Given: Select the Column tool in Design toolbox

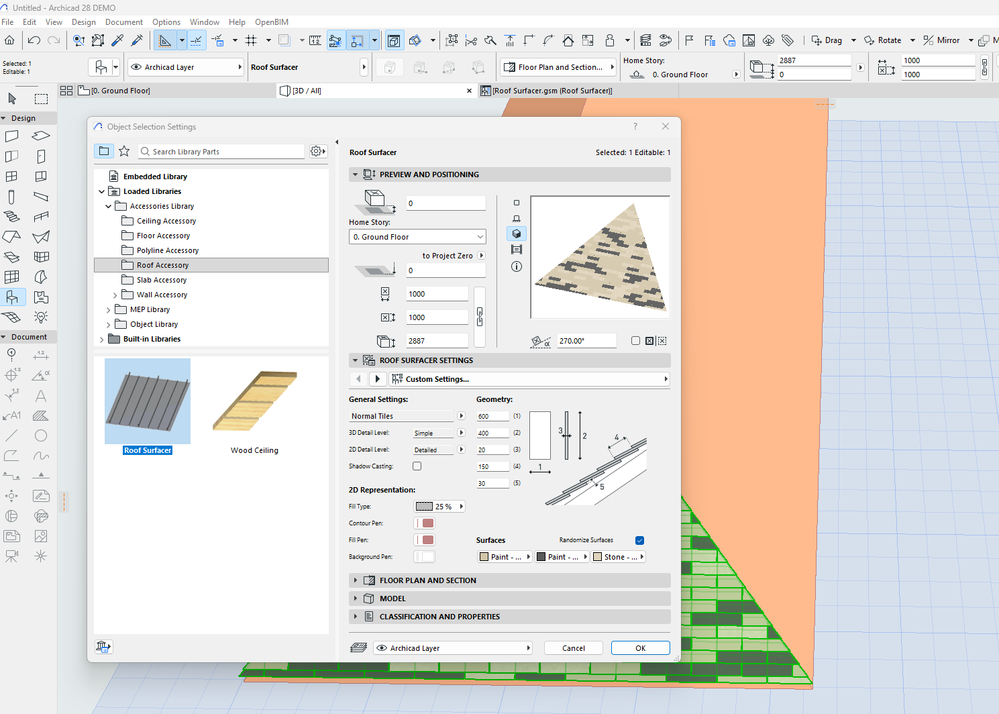Looking at the screenshot, I should (11, 197).
